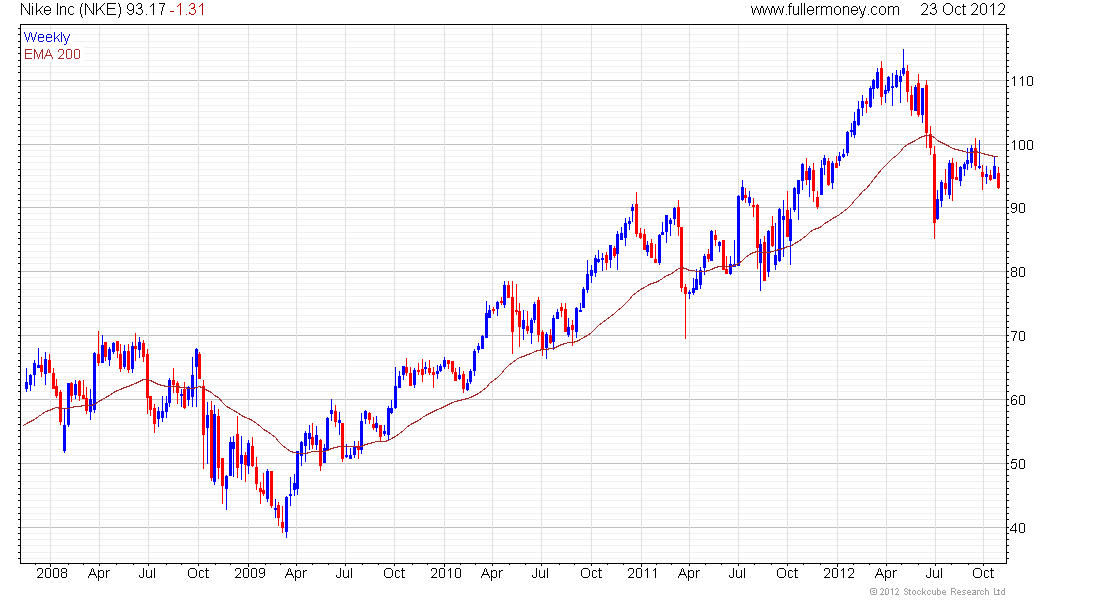Click the 110 price axis label

1021,81
